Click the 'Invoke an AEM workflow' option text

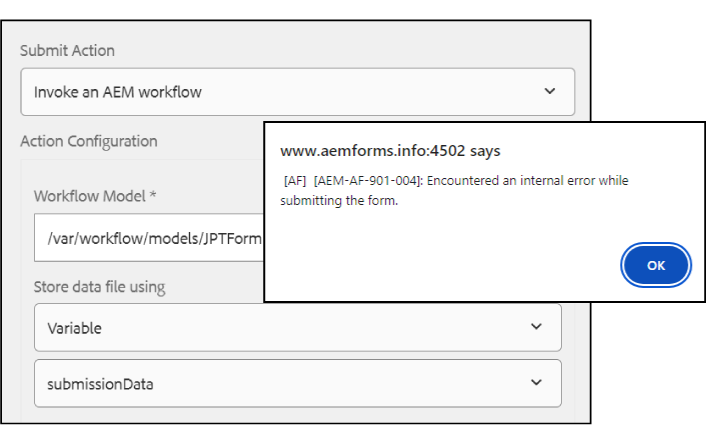click(x=117, y=92)
